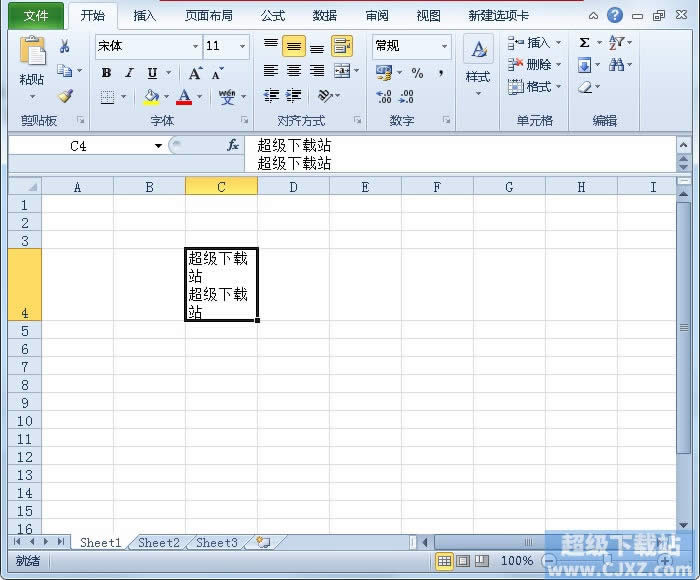The height and width of the screenshot is (580, 700).
Task: Open the Styles (样式) gallery
Action: pyautogui.click(x=478, y=65)
